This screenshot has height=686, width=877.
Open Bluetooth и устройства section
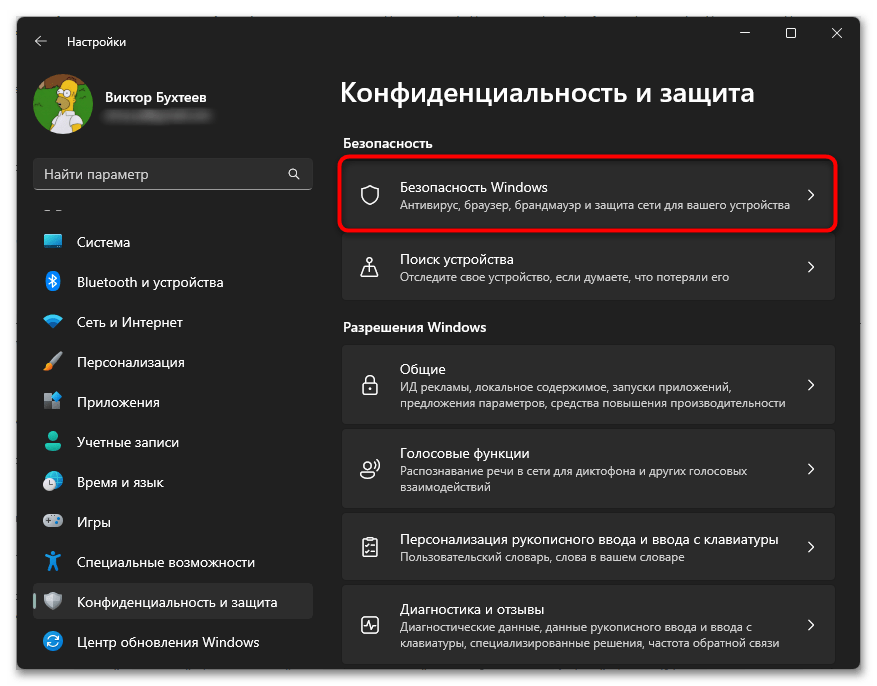point(172,282)
